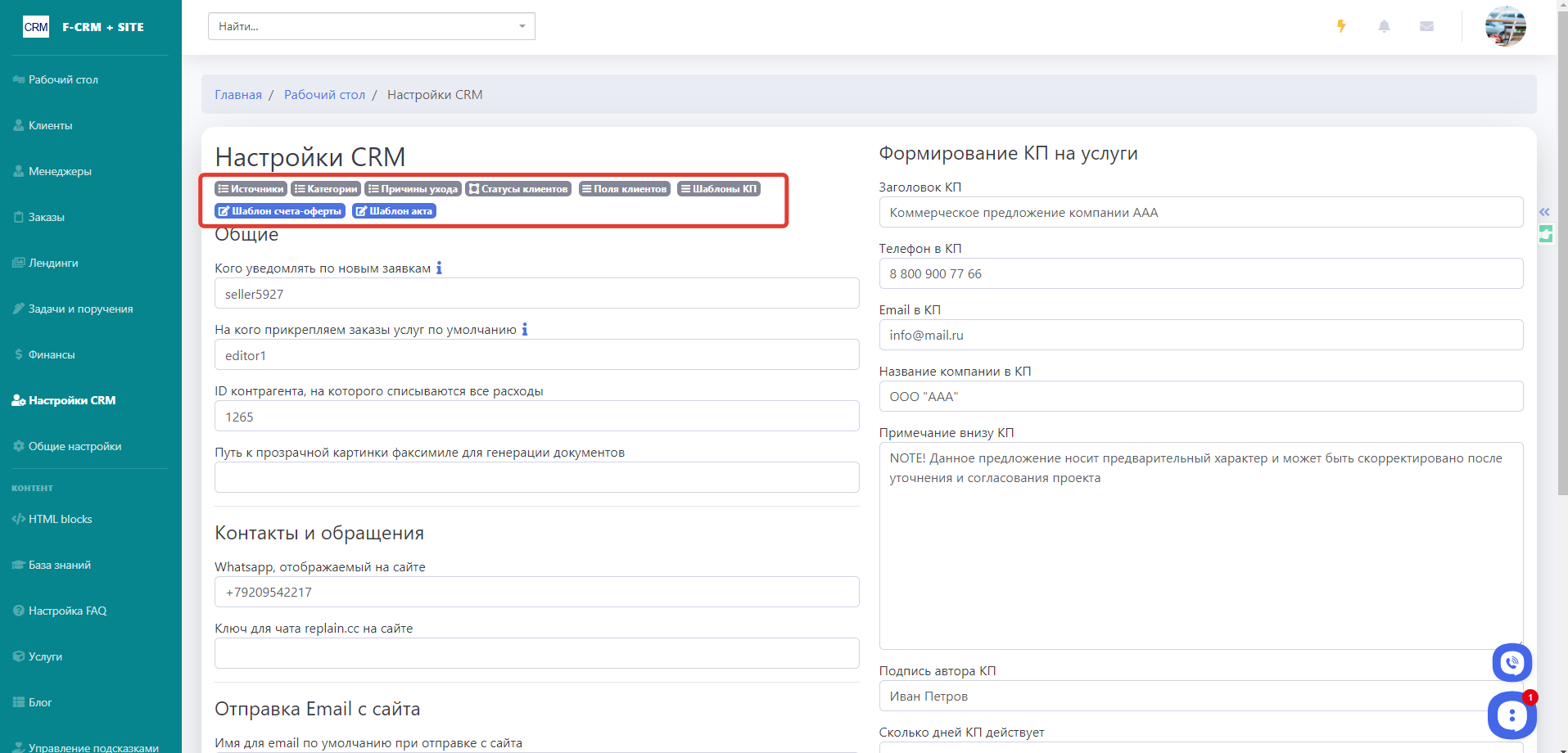
Task: Click the Статусы клиентов button
Action: click(x=518, y=189)
